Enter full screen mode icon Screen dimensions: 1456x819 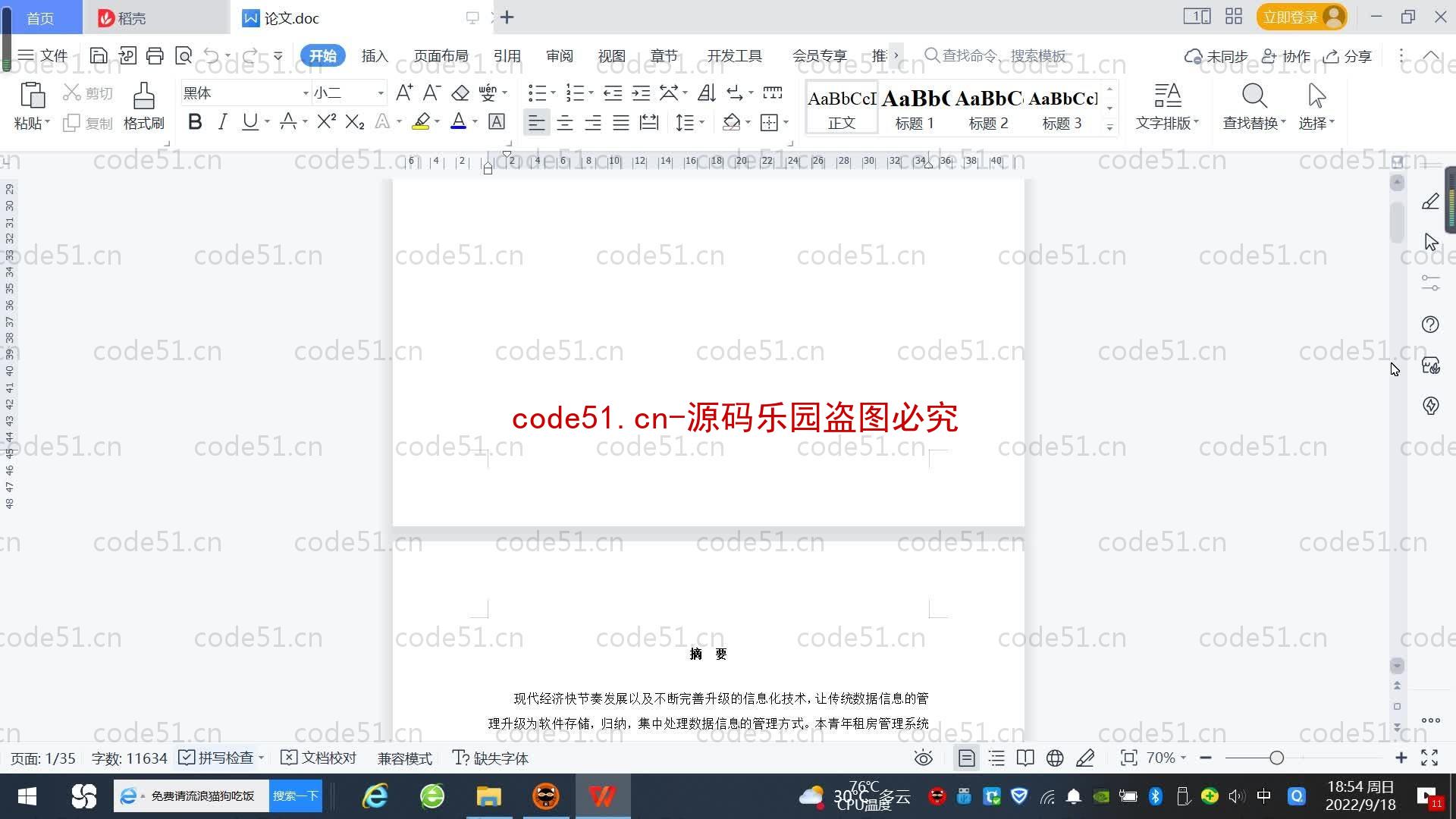click(1429, 758)
